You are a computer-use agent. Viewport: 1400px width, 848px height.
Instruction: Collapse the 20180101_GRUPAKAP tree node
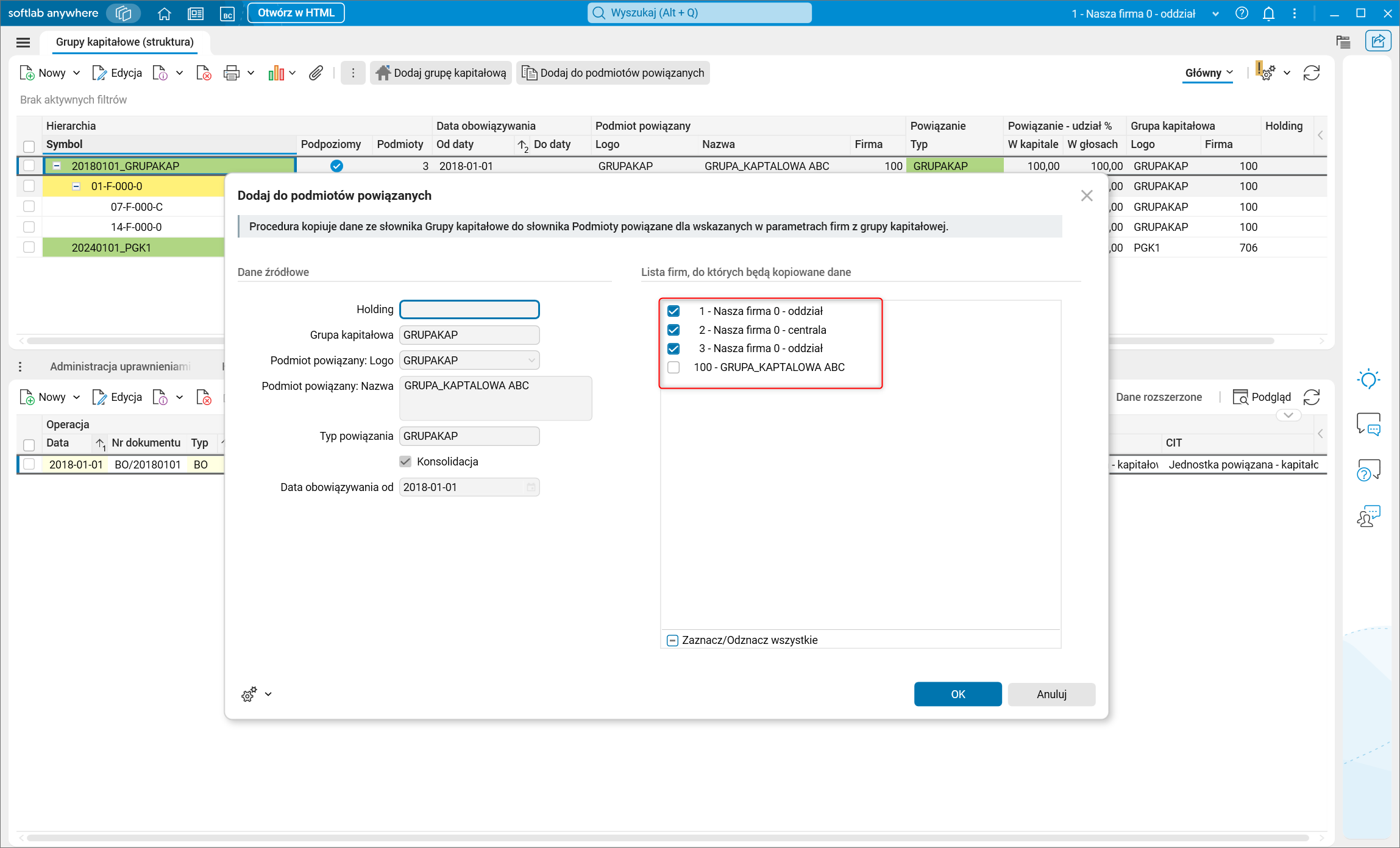57,166
